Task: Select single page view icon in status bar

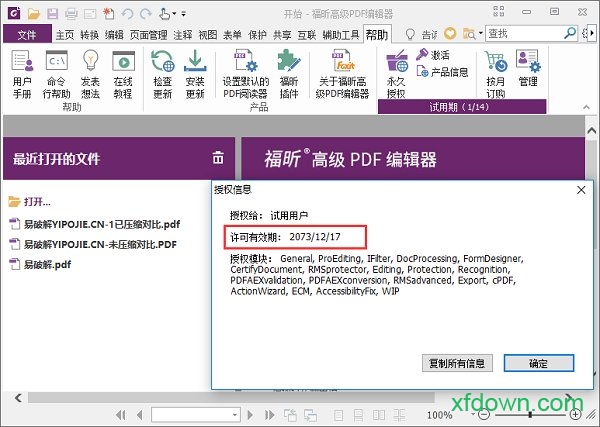Action: [x=339, y=415]
